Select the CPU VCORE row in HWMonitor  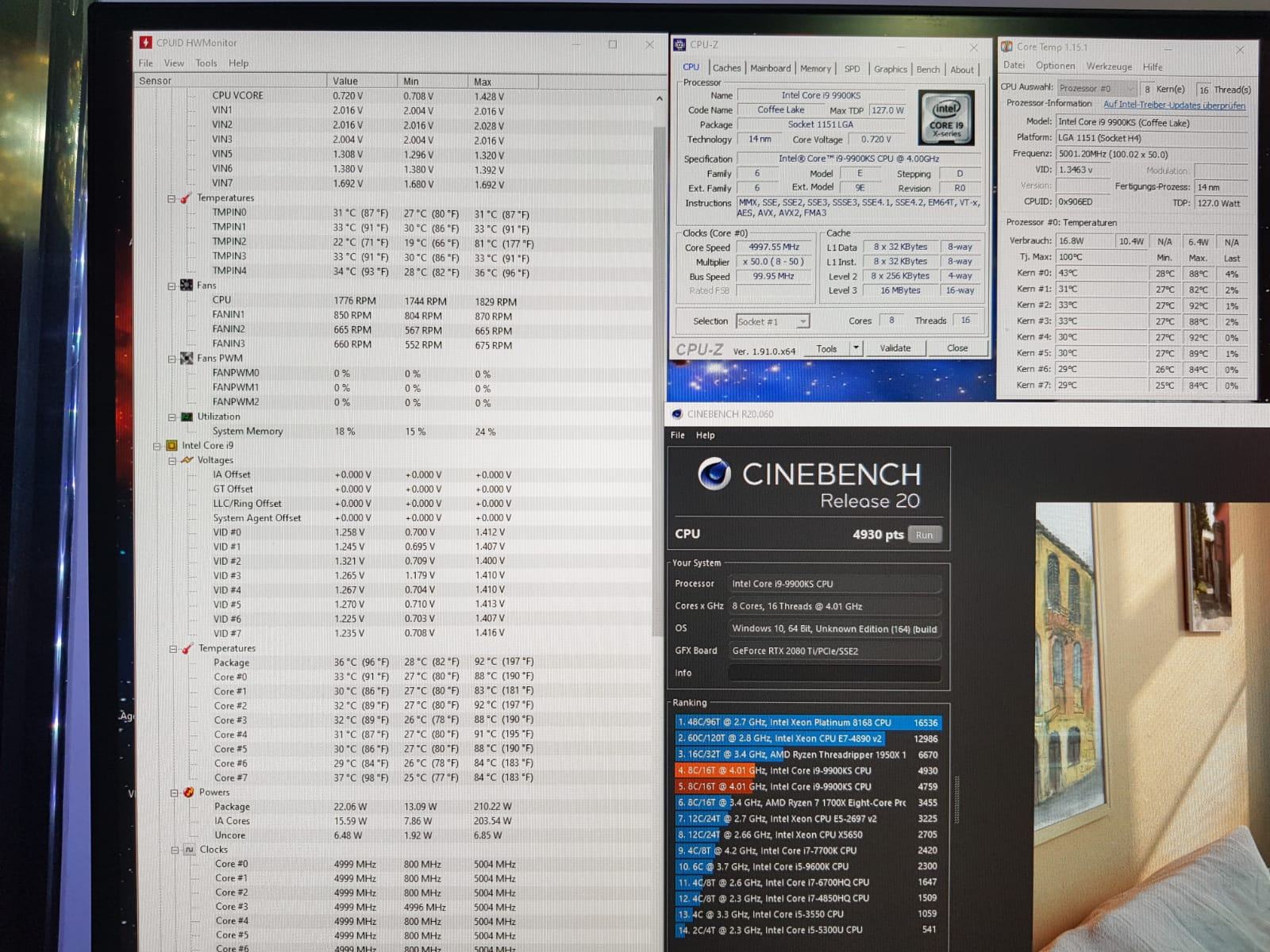coord(393,95)
